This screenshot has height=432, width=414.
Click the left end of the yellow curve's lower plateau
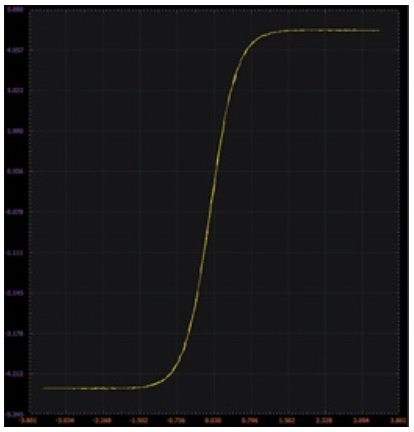[44, 388]
